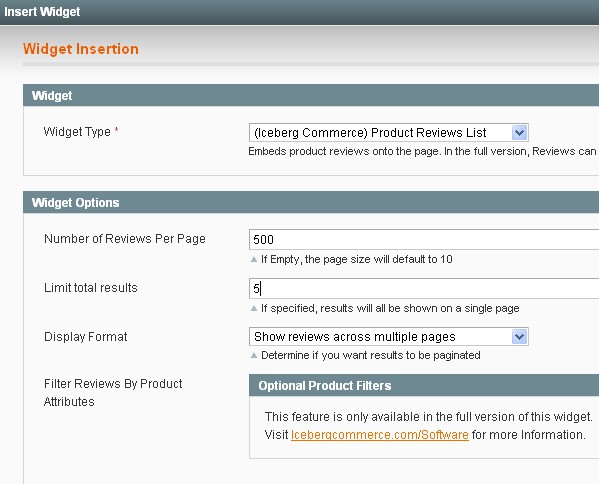The width and height of the screenshot is (599, 484).
Task: Click the Widget section header bar
Action: click(x=311, y=96)
